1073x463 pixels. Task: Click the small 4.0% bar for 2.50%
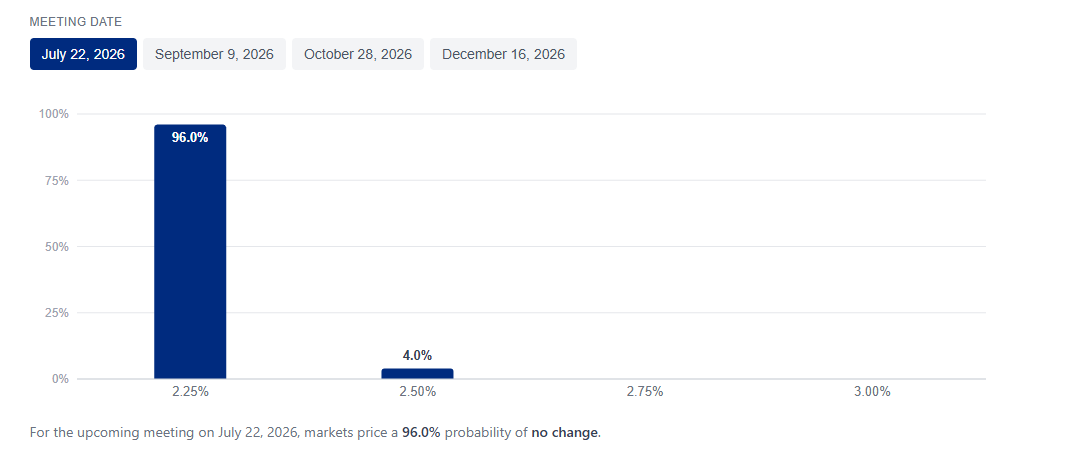tap(417, 373)
